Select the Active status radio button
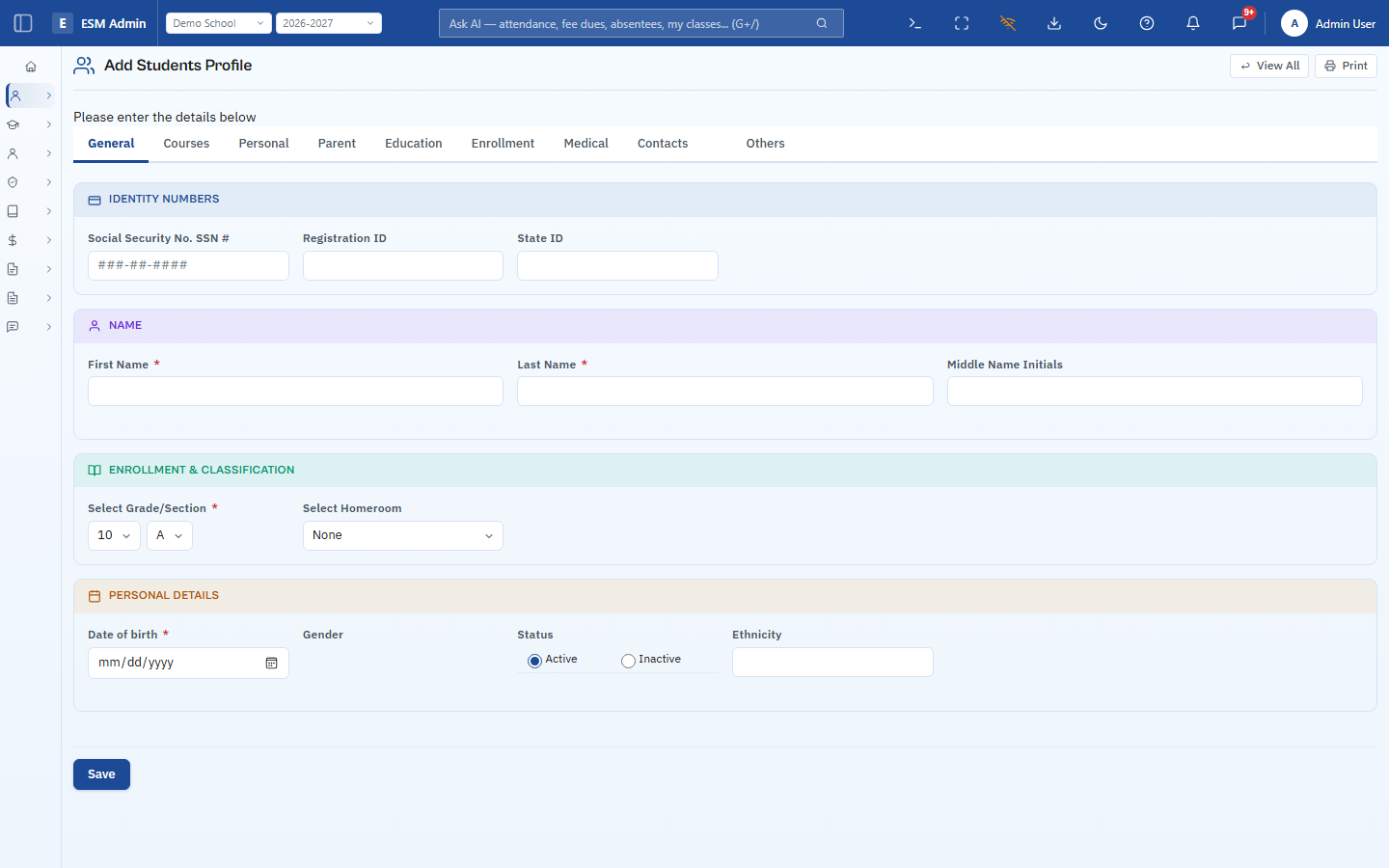This screenshot has height=868, width=1389. (x=534, y=661)
